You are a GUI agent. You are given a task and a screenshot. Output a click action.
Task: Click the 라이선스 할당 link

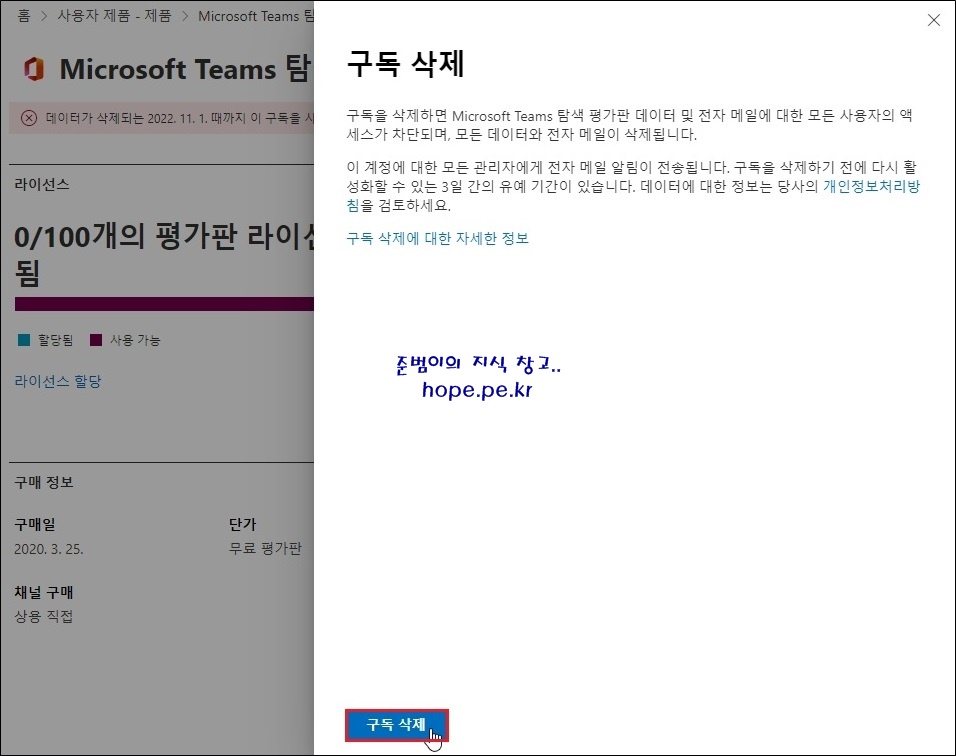(x=58, y=381)
